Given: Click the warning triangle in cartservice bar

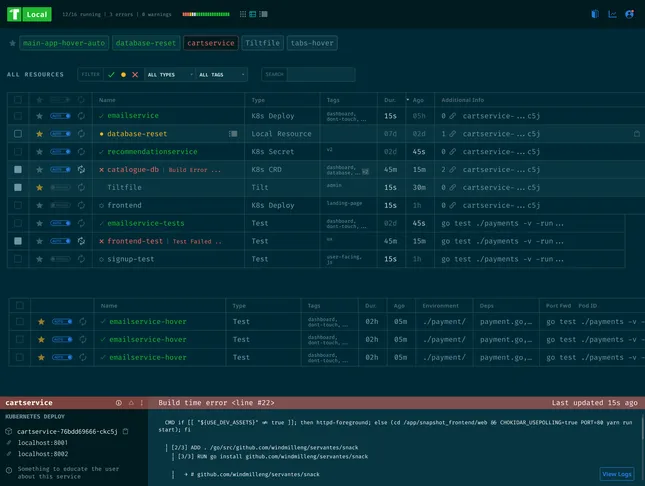Looking at the screenshot, I should click(131, 403).
